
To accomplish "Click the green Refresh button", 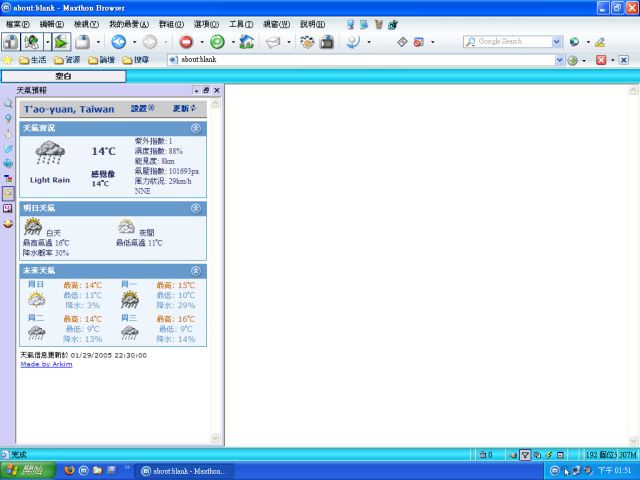I will 217,42.
